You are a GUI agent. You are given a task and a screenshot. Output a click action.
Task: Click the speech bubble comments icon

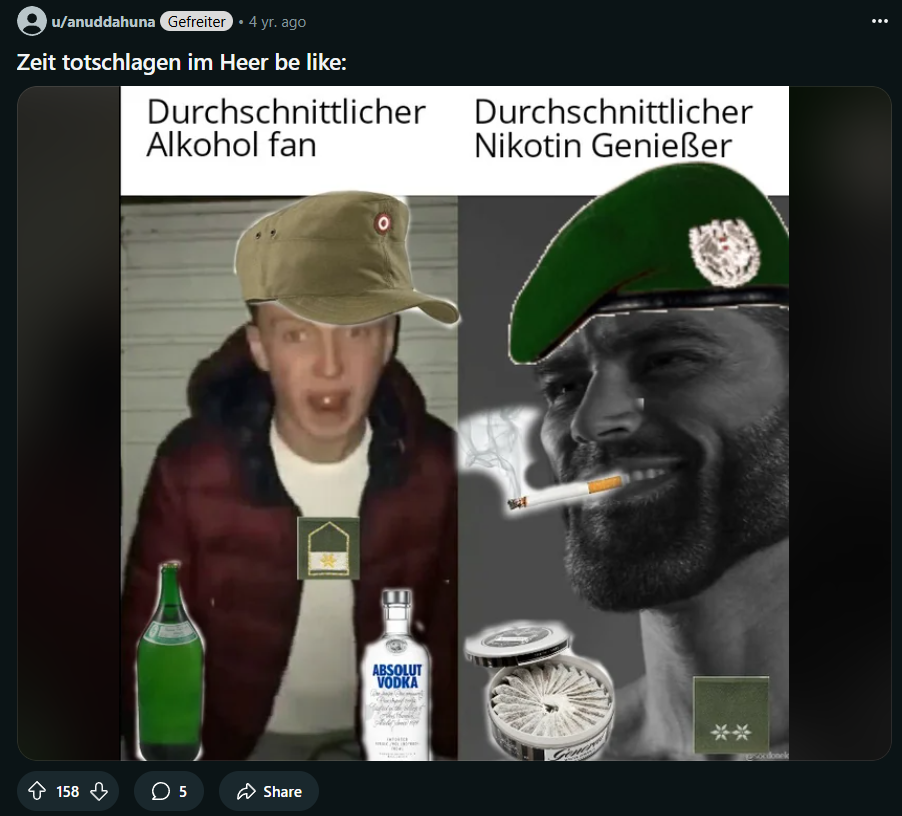coord(160,791)
